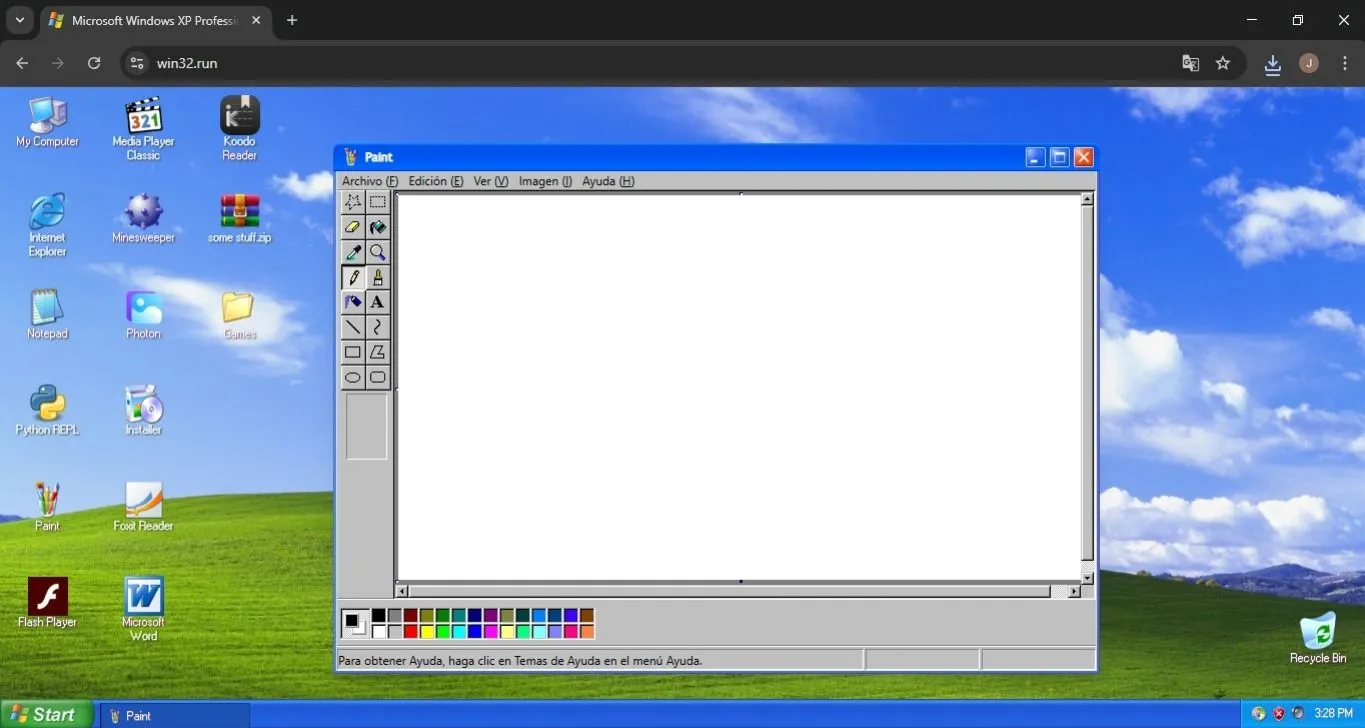Pick the bright yellow color swatch
This screenshot has width=1365, height=728.
(427, 631)
